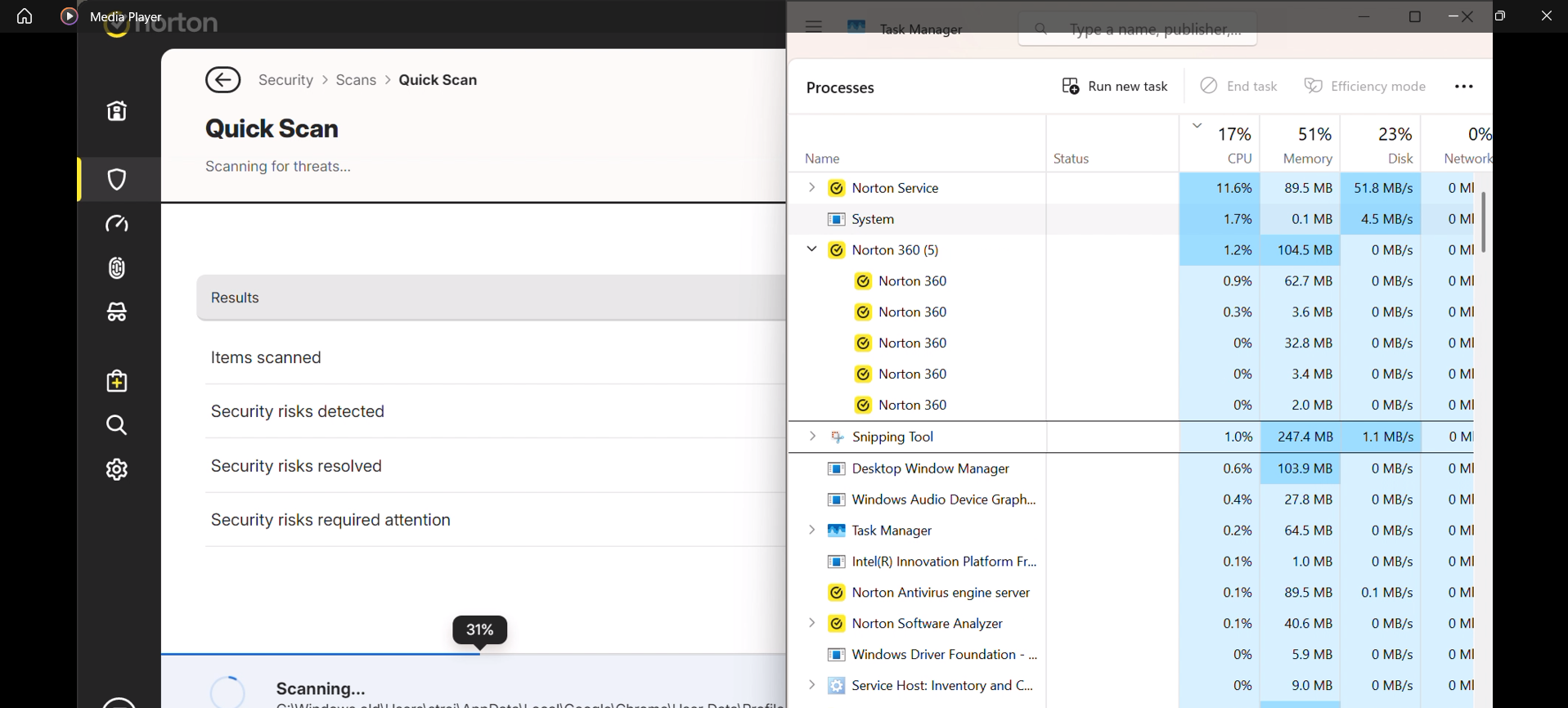1568x708 pixels.
Task: Click the Efficiency mode button
Action: tap(1365, 87)
